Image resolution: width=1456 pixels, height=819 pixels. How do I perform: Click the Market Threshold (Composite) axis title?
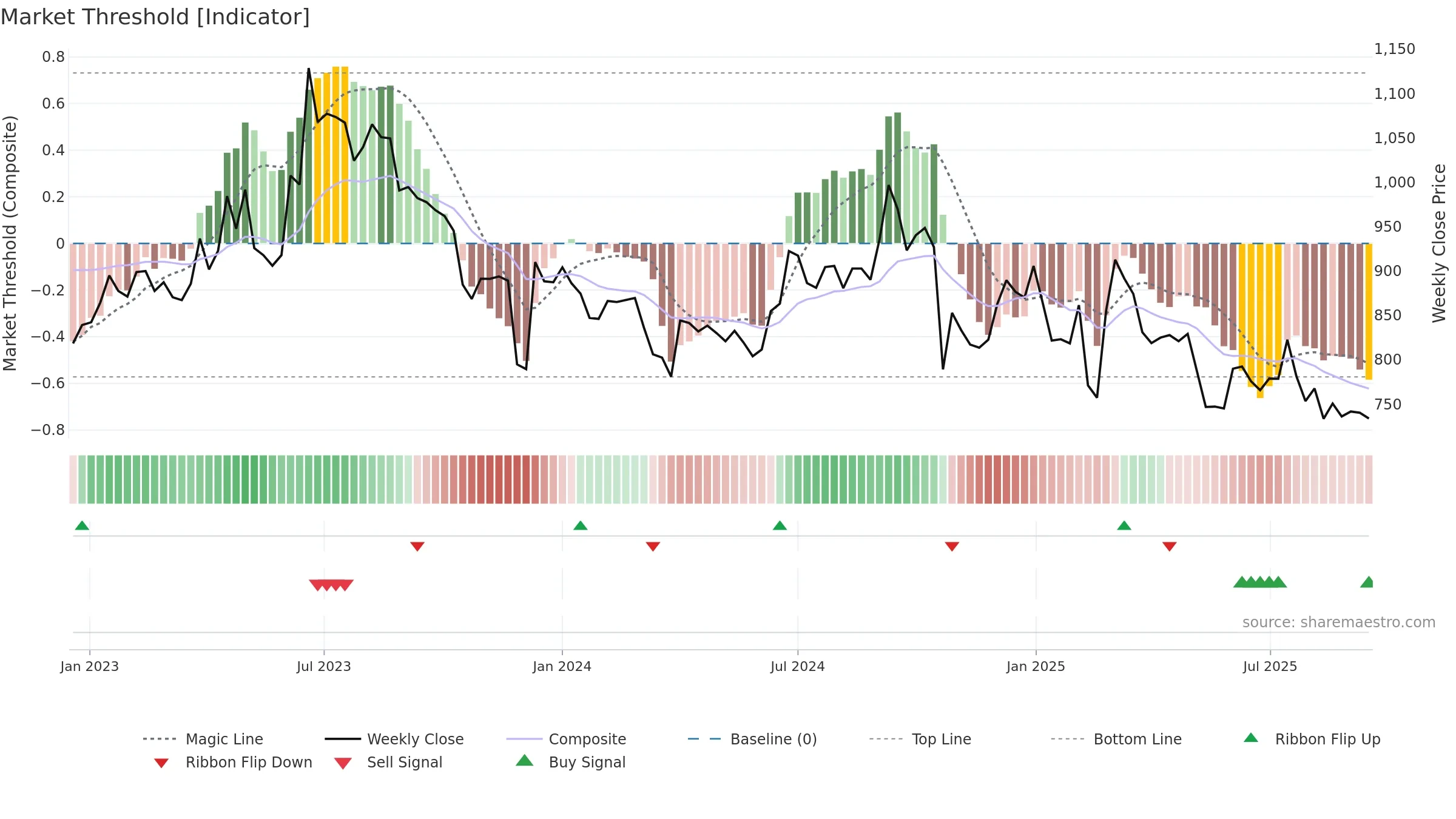point(10,243)
